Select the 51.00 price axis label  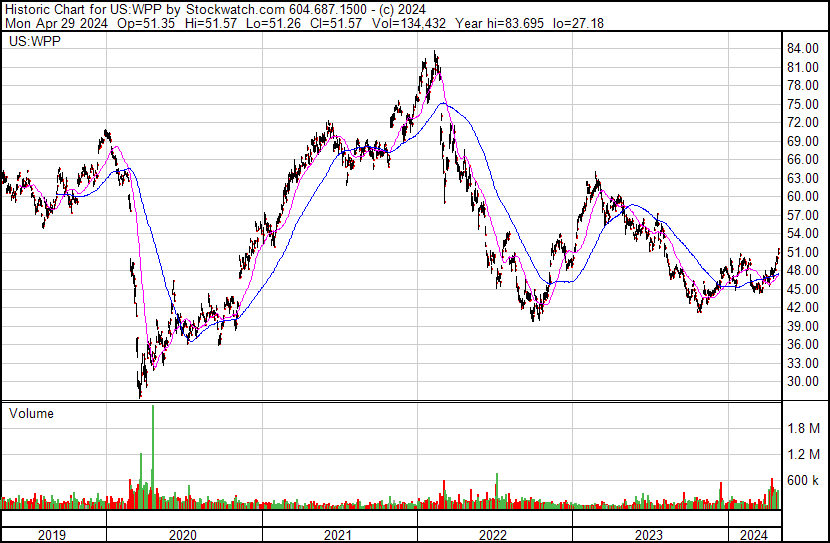coord(803,252)
